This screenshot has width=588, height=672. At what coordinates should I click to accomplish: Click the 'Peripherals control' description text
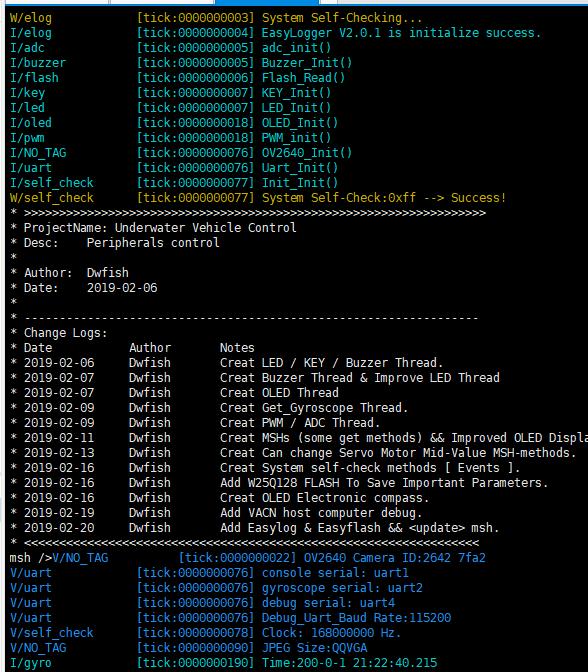[153, 243]
